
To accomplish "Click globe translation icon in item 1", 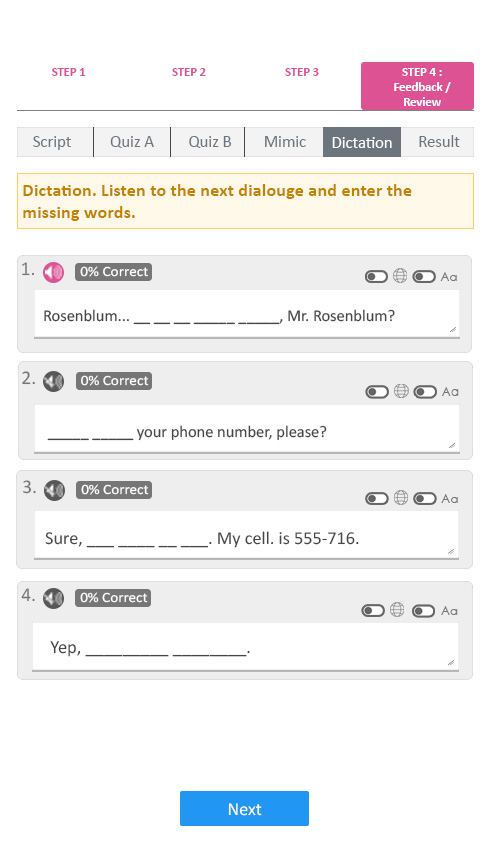I will [400, 276].
